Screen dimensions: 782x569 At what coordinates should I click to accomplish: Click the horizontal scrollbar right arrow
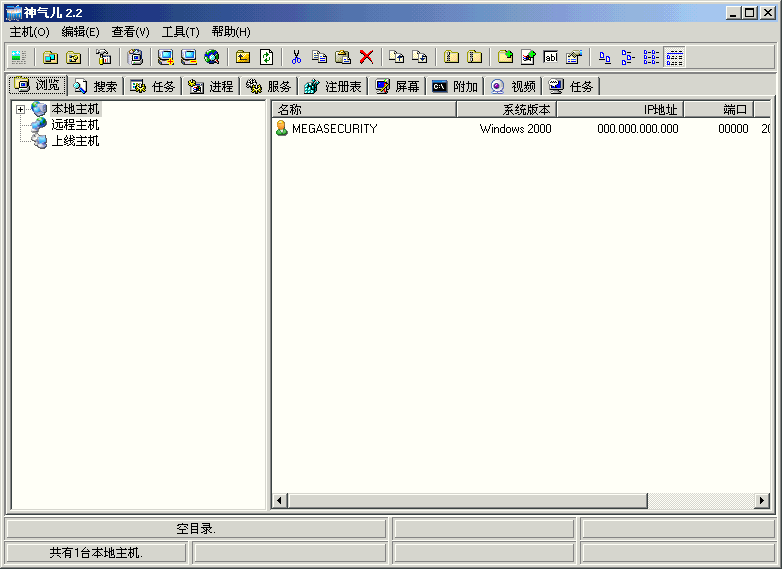(762, 500)
